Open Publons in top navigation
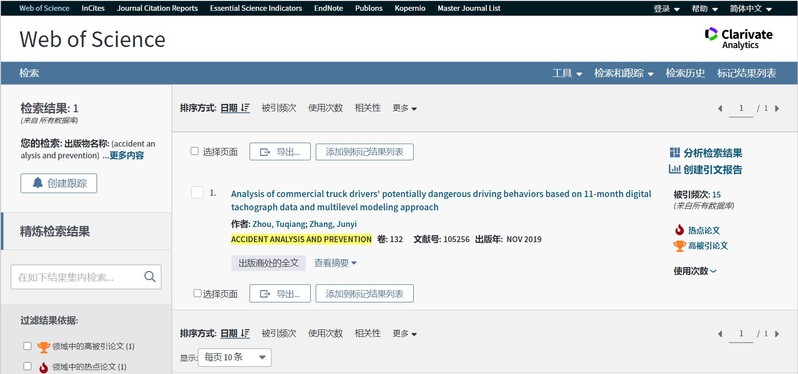 [x=369, y=8]
